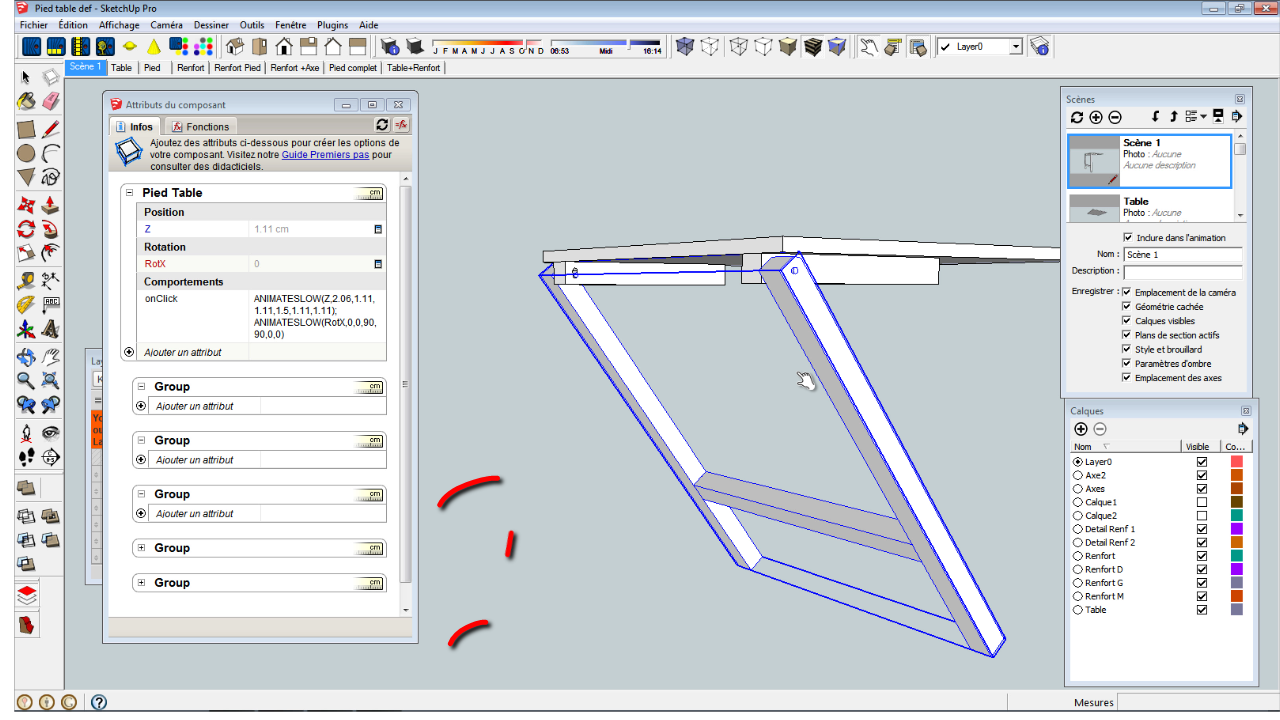Click the Fonctions tab
1280x720 pixels.
[200, 127]
